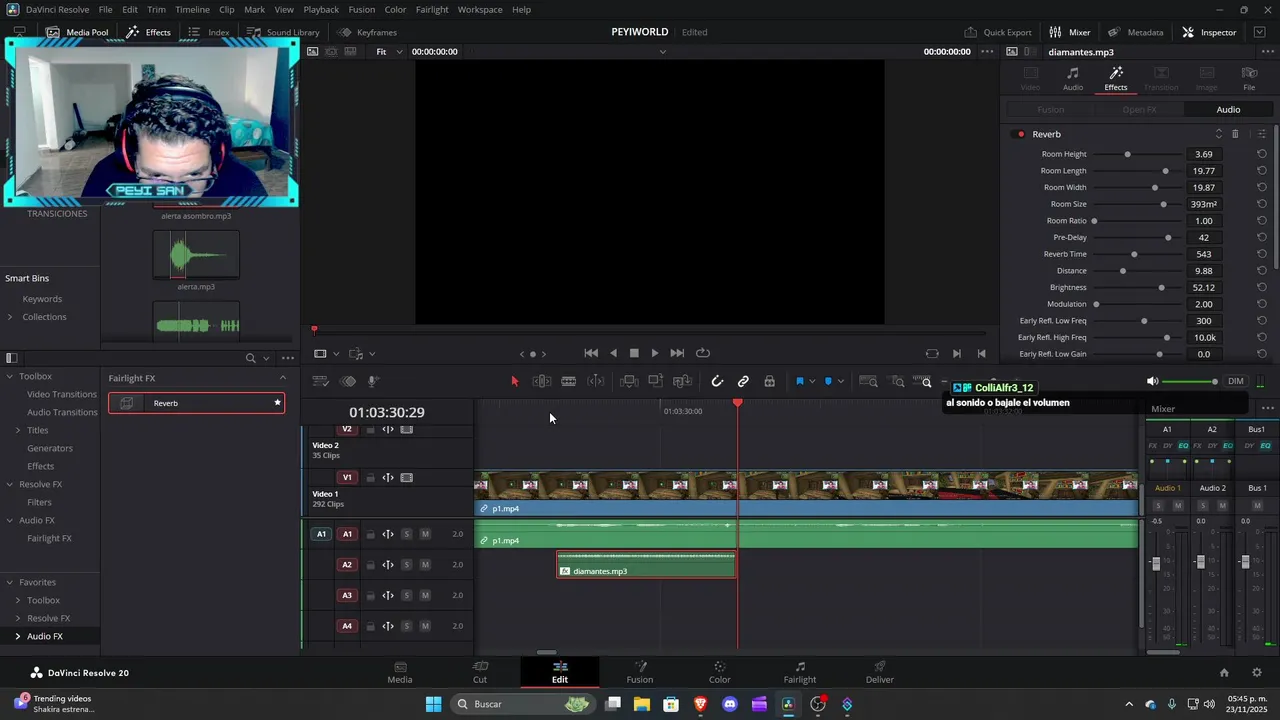Search effects with magnifier icon
Viewport: 1280px width, 720px height.
click(251, 358)
